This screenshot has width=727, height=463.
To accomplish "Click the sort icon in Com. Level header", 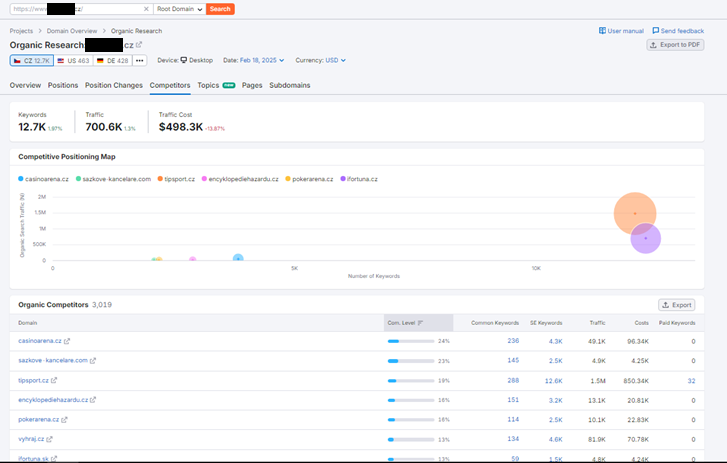I will (x=420, y=323).
